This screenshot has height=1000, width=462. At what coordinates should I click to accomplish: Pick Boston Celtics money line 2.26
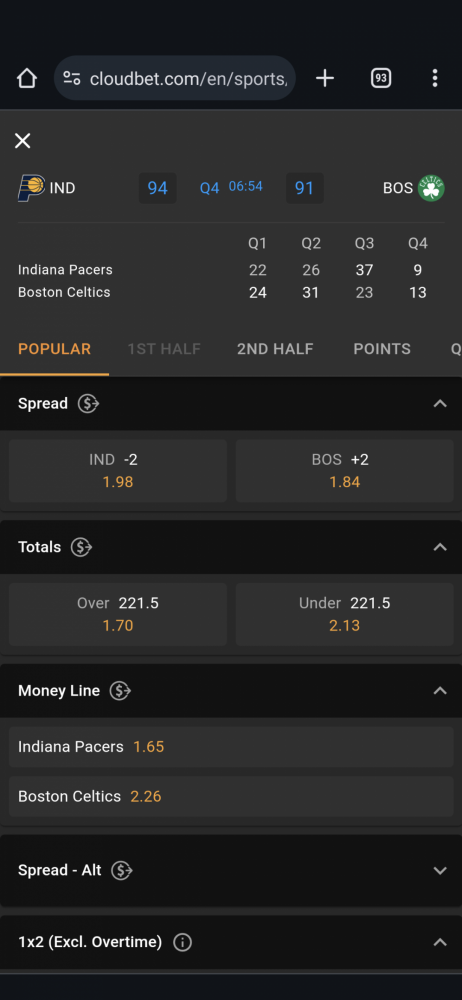pos(231,797)
